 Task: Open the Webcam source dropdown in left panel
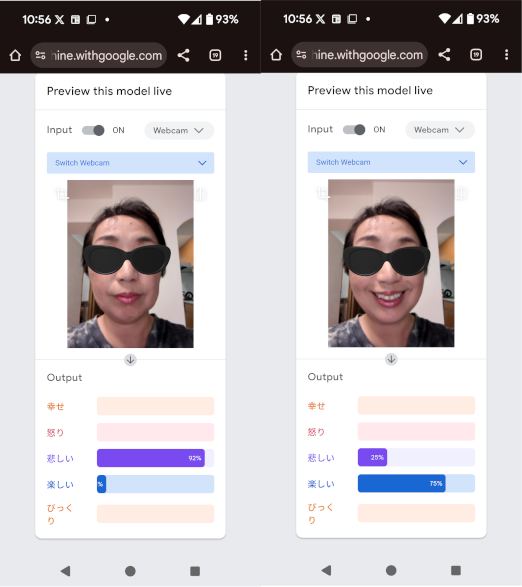pos(179,130)
